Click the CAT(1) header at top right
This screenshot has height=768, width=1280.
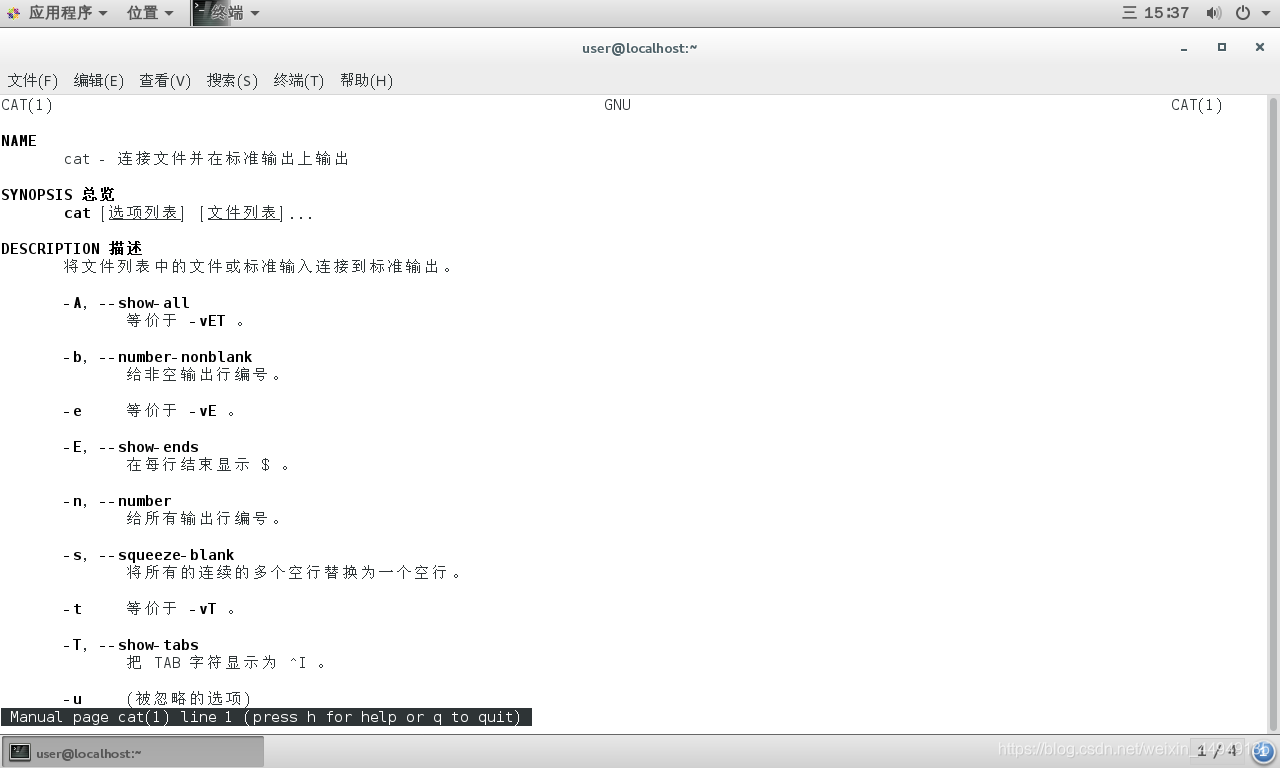pos(1197,105)
